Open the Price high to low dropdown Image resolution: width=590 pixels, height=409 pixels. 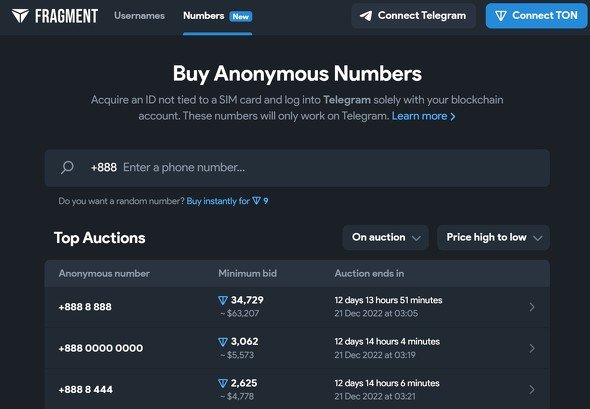click(493, 237)
